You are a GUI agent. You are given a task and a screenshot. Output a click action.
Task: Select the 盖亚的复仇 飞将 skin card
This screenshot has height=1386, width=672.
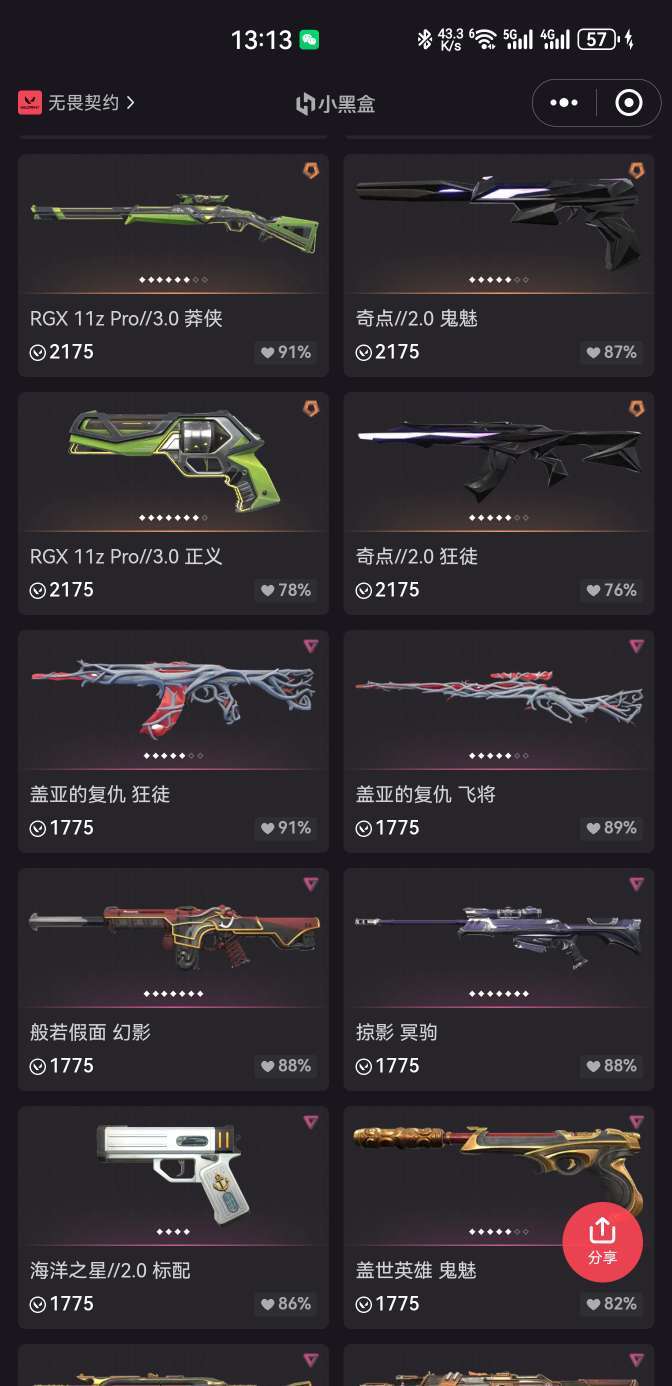click(499, 741)
